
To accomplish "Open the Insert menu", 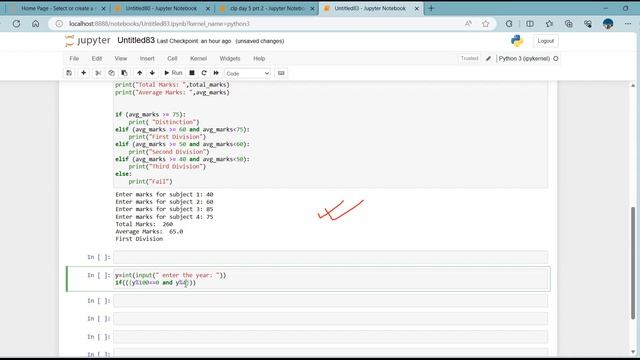I will coord(147,58).
